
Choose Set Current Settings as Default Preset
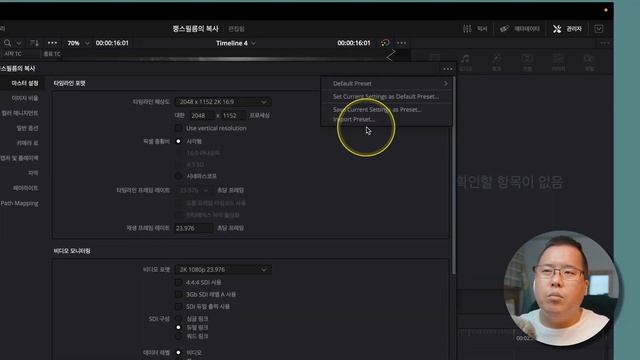387,96
